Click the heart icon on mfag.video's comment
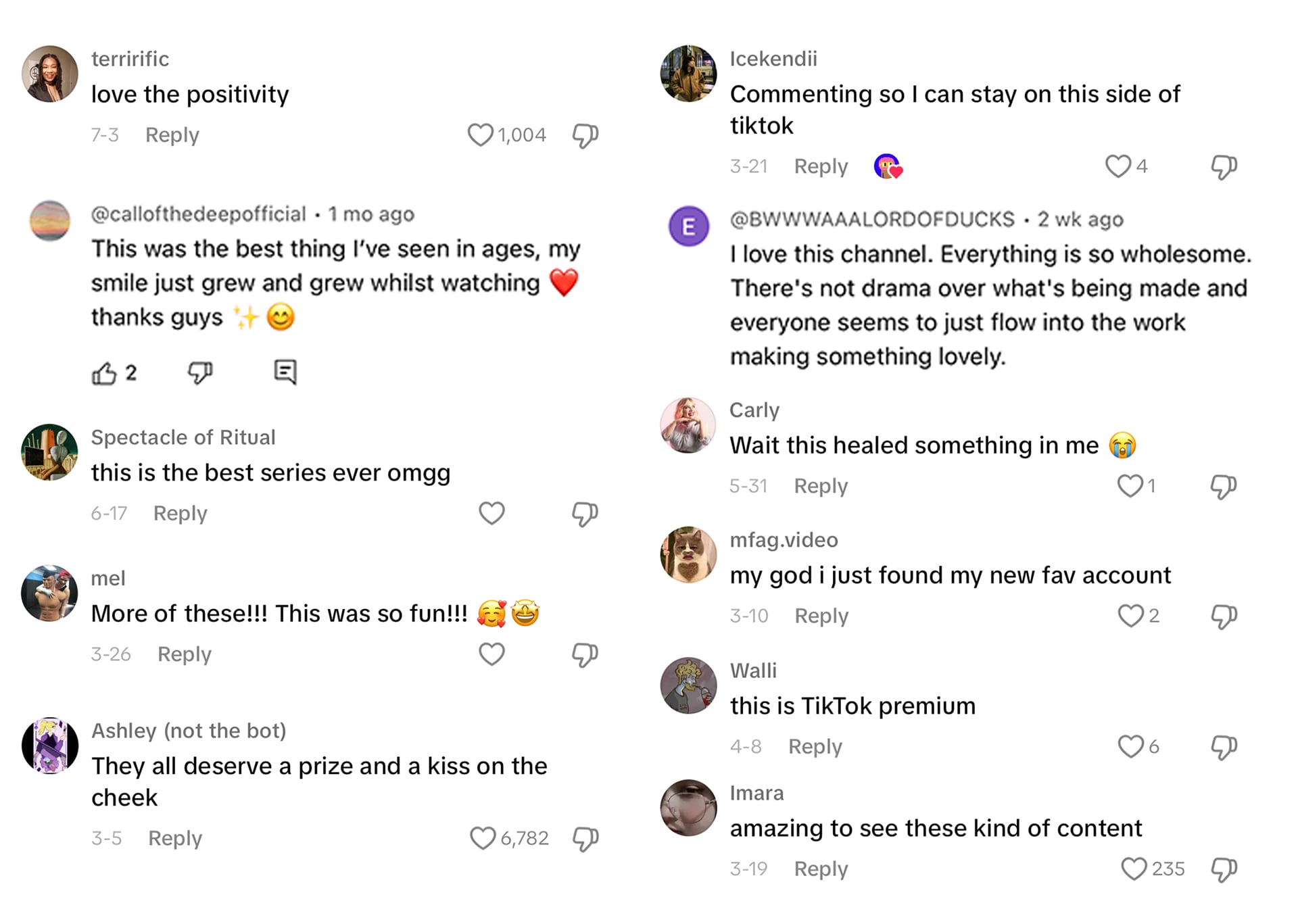The width and height of the screenshot is (1298, 924). [x=1130, y=616]
